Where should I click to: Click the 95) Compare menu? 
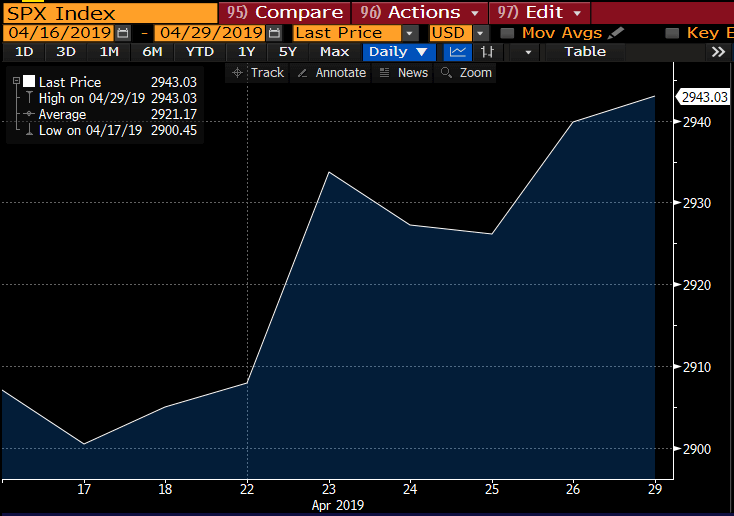coord(285,13)
